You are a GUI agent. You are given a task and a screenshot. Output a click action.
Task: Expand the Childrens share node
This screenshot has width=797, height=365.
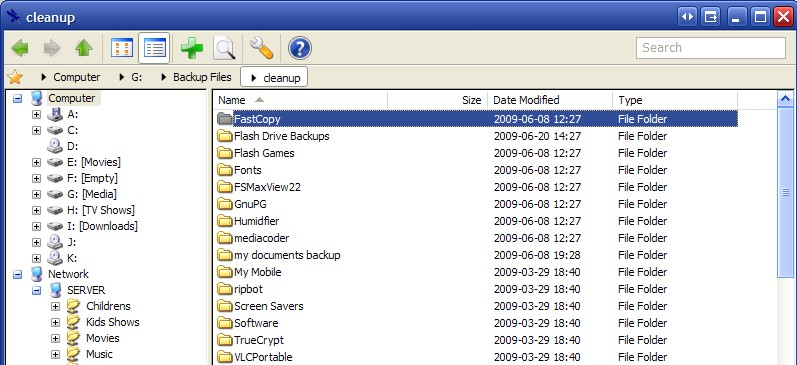[x=55, y=306]
